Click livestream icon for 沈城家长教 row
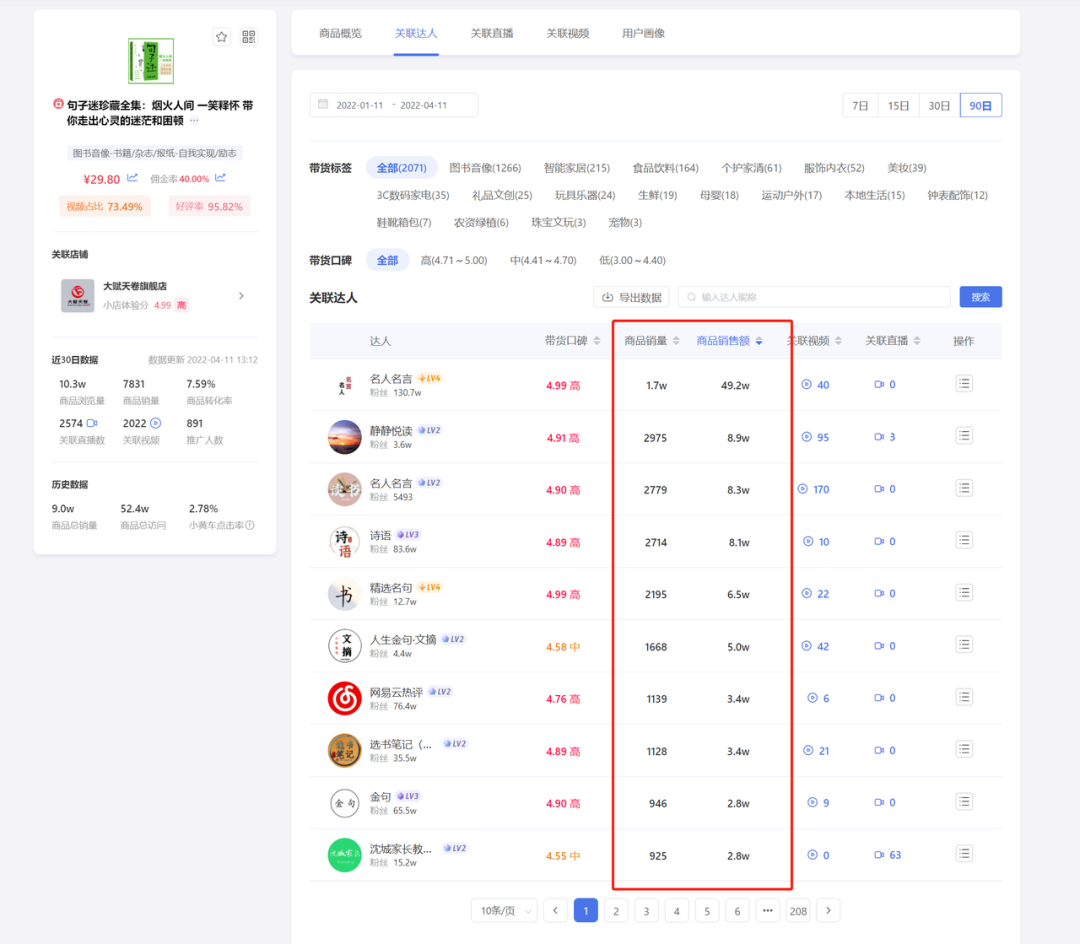 click(x=879, y=854)
